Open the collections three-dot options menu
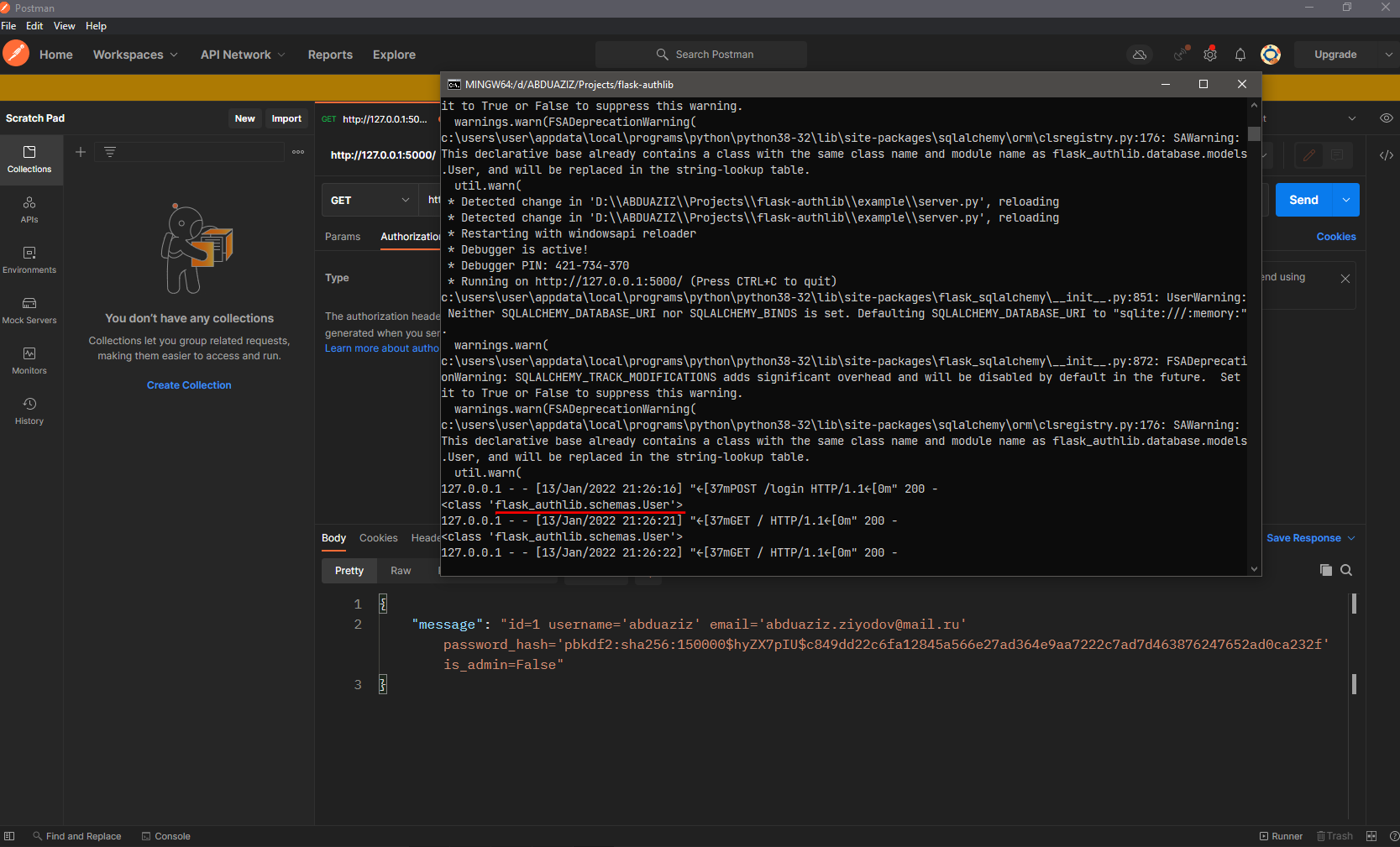The width and height of the screenshot is (1400, 847). pyautogui.click(x=298, y=152)
